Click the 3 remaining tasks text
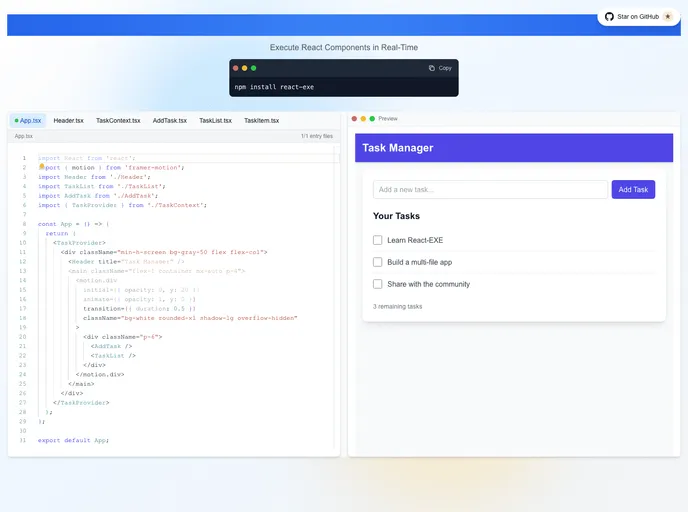 [x=398, y=306]
